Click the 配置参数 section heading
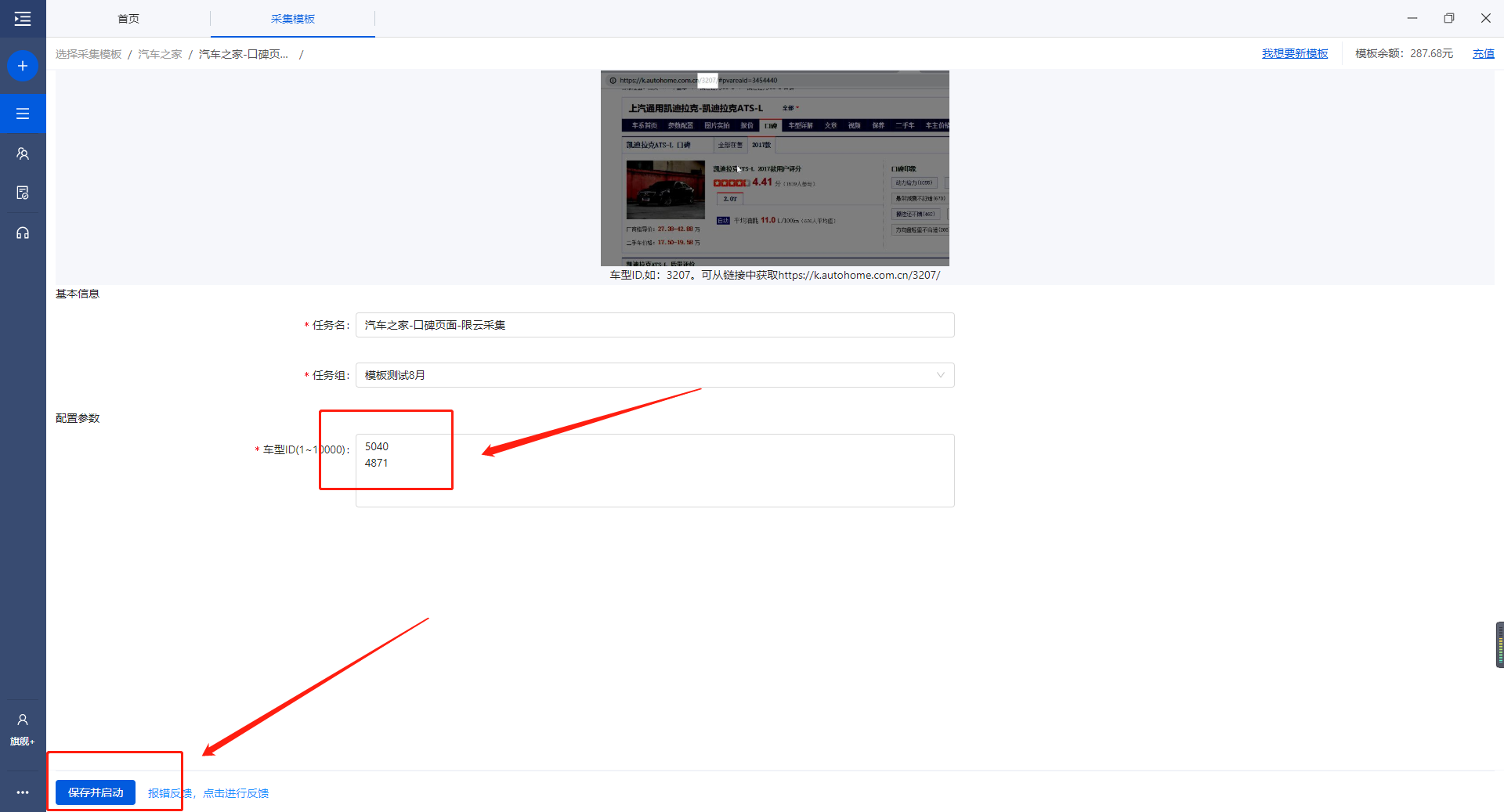This screenshot has height=812, width=1504. 78,418
